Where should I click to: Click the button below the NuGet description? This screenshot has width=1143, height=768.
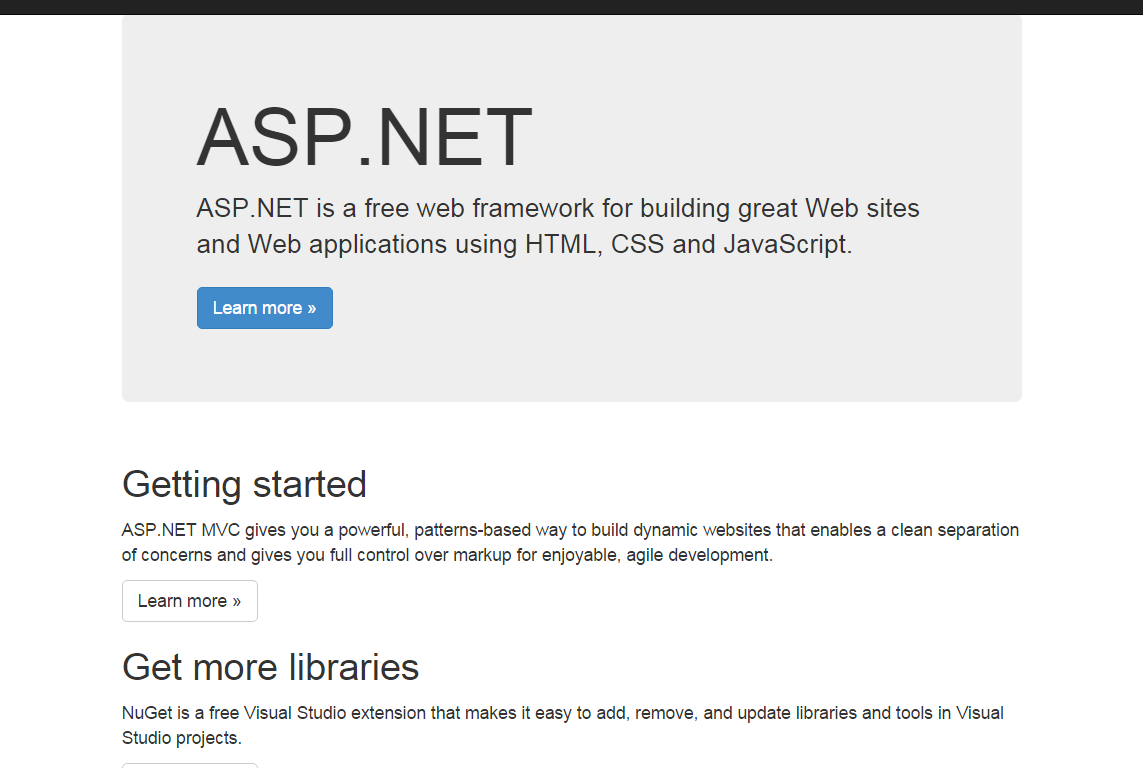[x=189, y=765]
